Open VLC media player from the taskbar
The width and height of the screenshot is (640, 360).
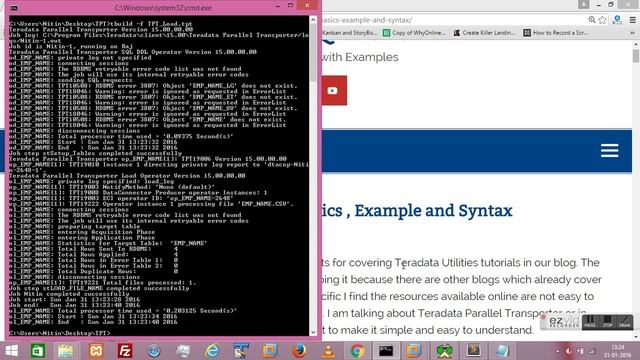pyautogui.click(x=328, y=351)
